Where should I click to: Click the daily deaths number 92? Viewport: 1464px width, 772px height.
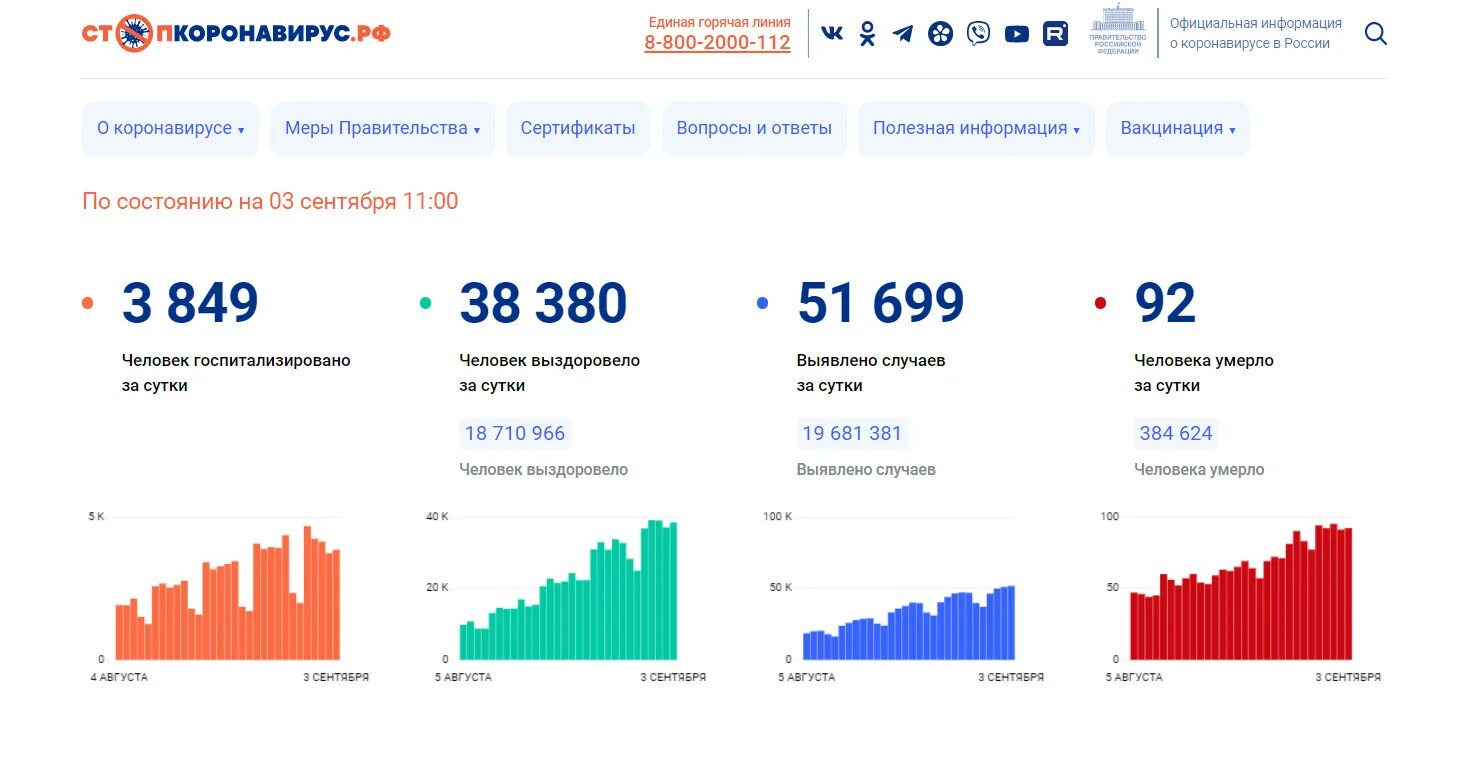pyautogui.click(x=1165, y=303)
